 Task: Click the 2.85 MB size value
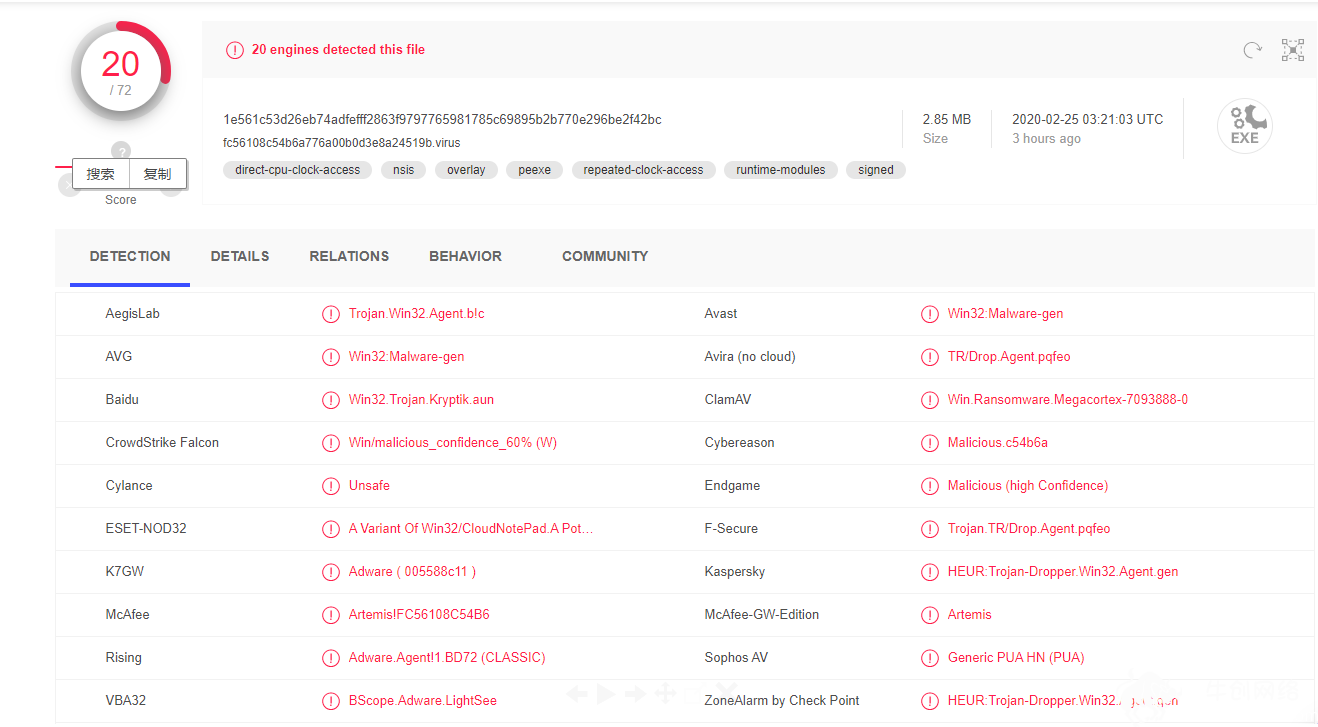click(x=947, y=120)
